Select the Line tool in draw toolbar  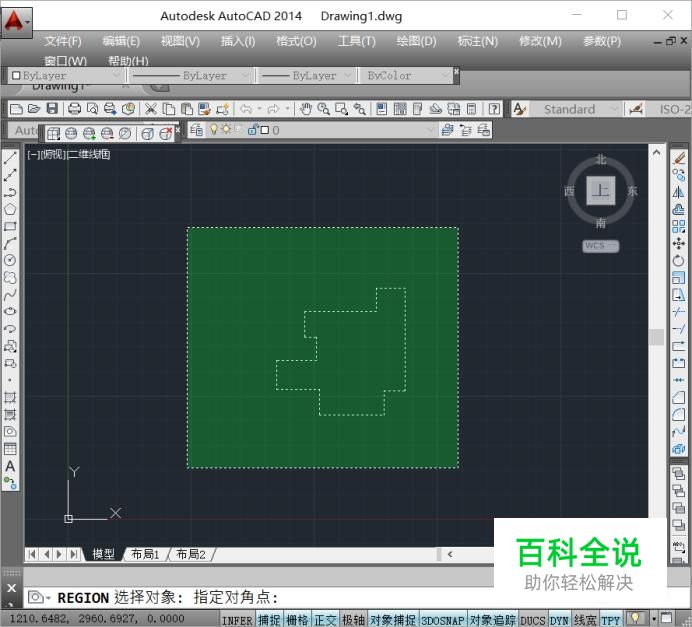[10, 158]
